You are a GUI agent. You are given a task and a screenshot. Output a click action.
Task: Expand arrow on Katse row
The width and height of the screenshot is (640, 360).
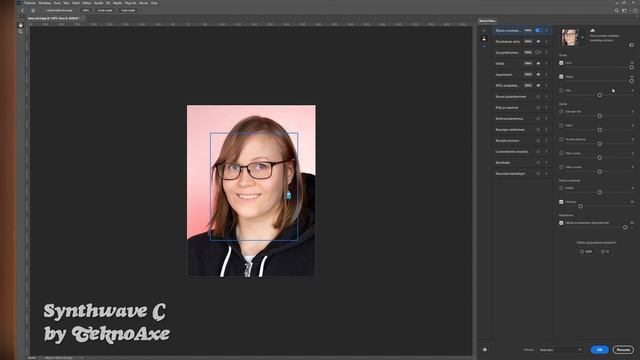pyautogui.click(x=633, y=125)
